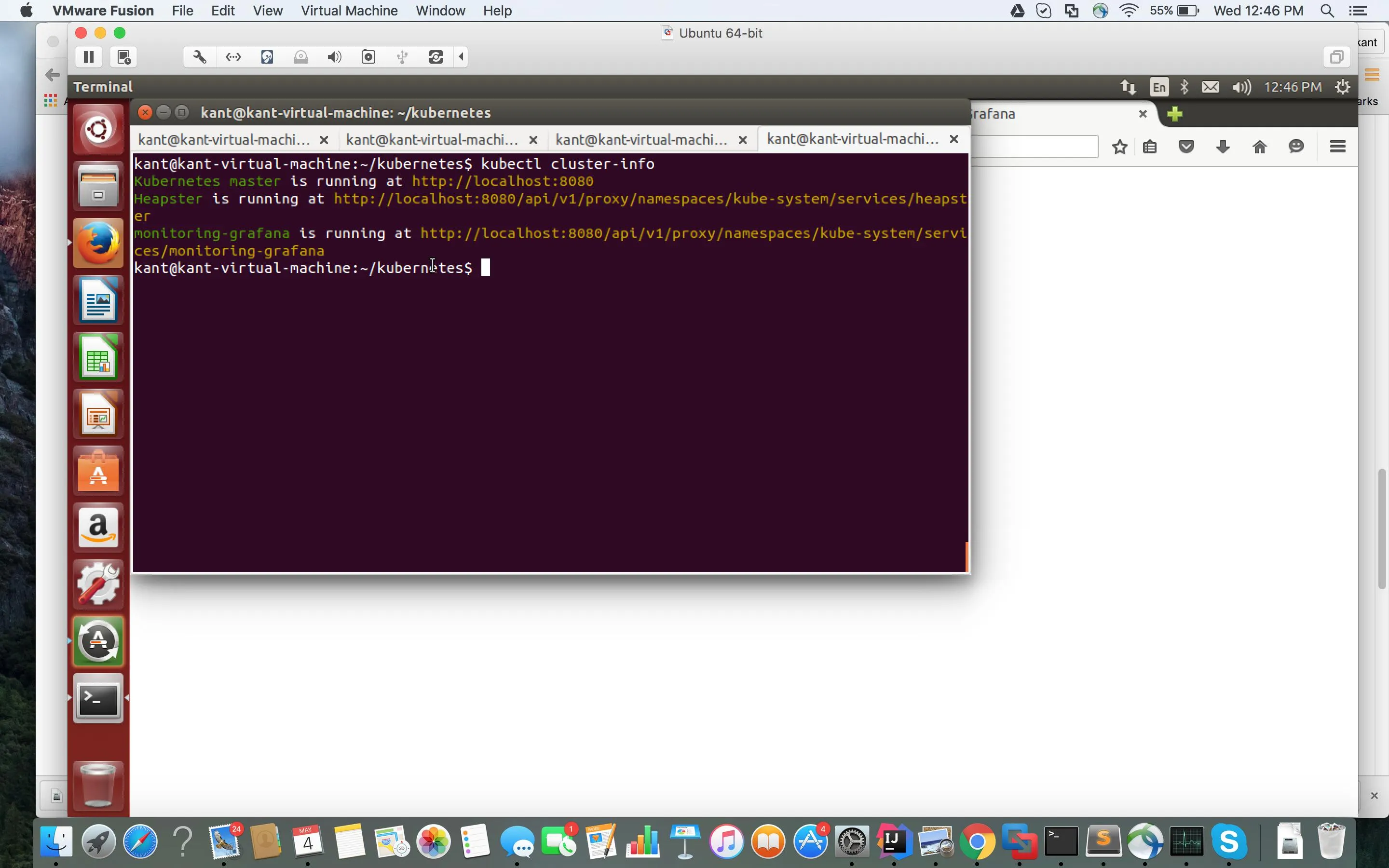Open Virtual Machine menu
The image size is (1389, 868).
pyautogui.click(x=349, y=11)
